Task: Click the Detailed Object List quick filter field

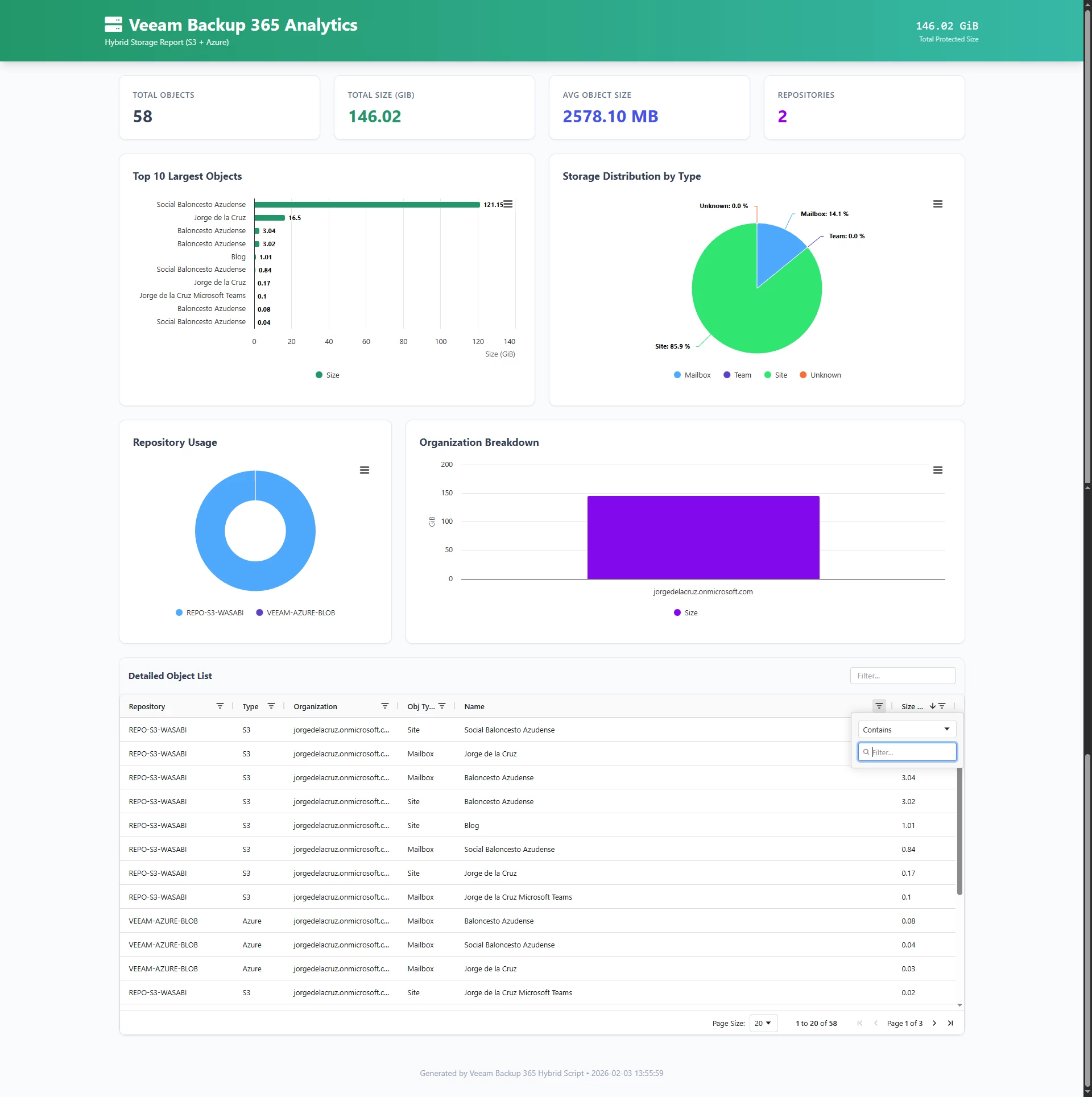Action: (x=902, y=676)
